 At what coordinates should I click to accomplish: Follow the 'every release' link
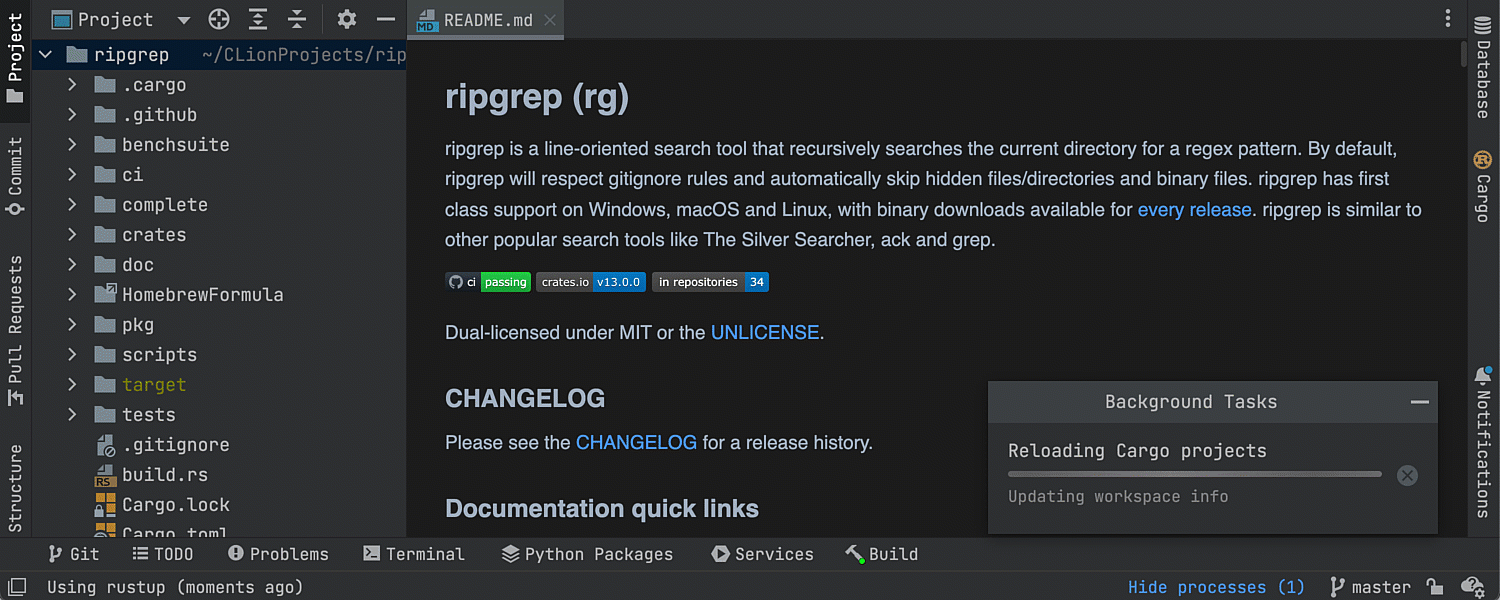click(1194, 210)
